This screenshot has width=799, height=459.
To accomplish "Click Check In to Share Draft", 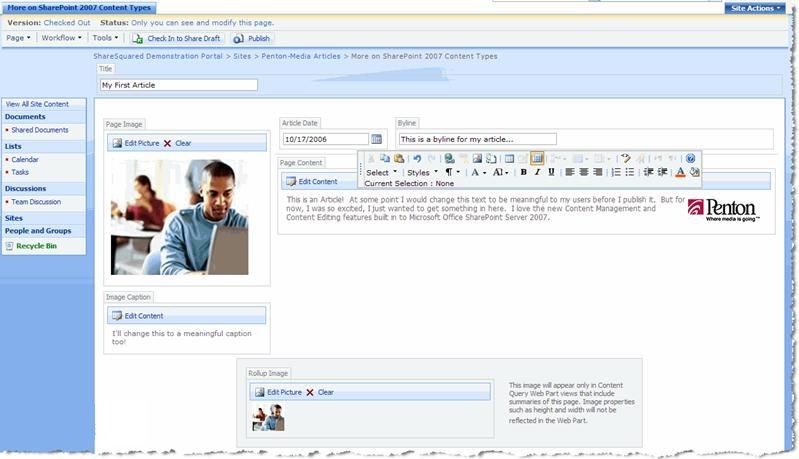I will [177, 38].
